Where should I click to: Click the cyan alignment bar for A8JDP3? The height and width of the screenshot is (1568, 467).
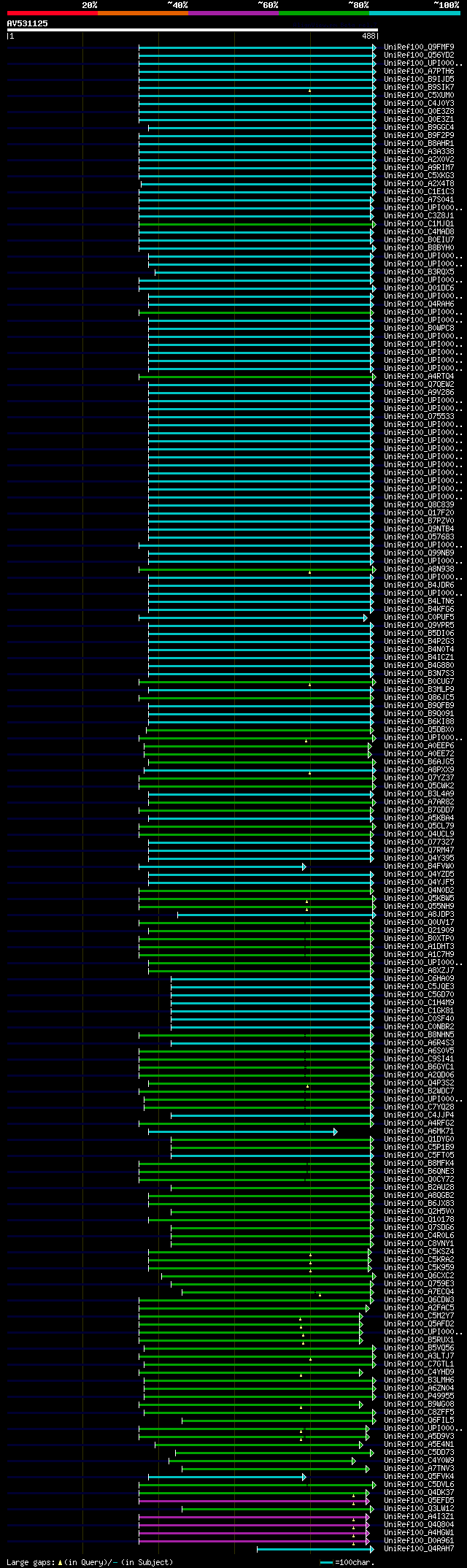pos(276,915)
